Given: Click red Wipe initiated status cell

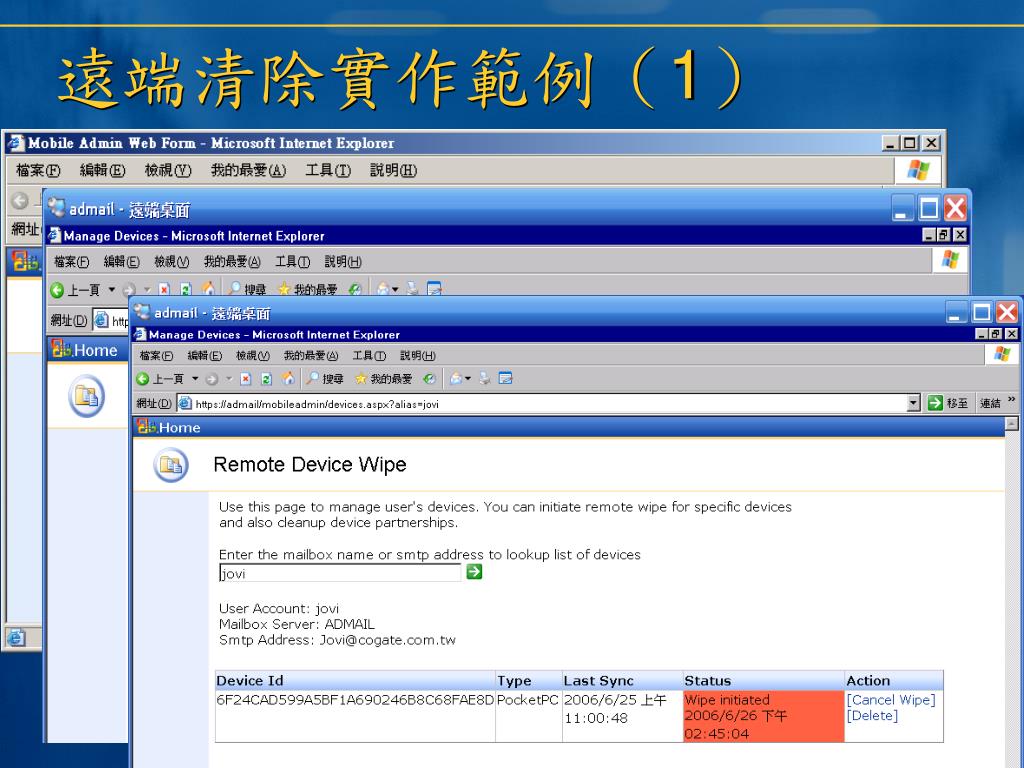Looking at the screenshot, I should click(x=763, y=716).
